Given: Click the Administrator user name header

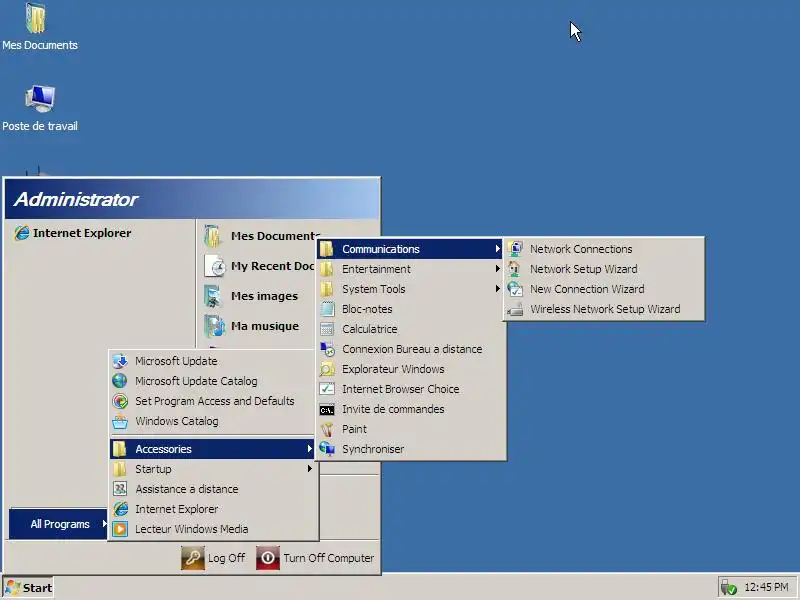Looking at the screenshot, I should [76, 199].
